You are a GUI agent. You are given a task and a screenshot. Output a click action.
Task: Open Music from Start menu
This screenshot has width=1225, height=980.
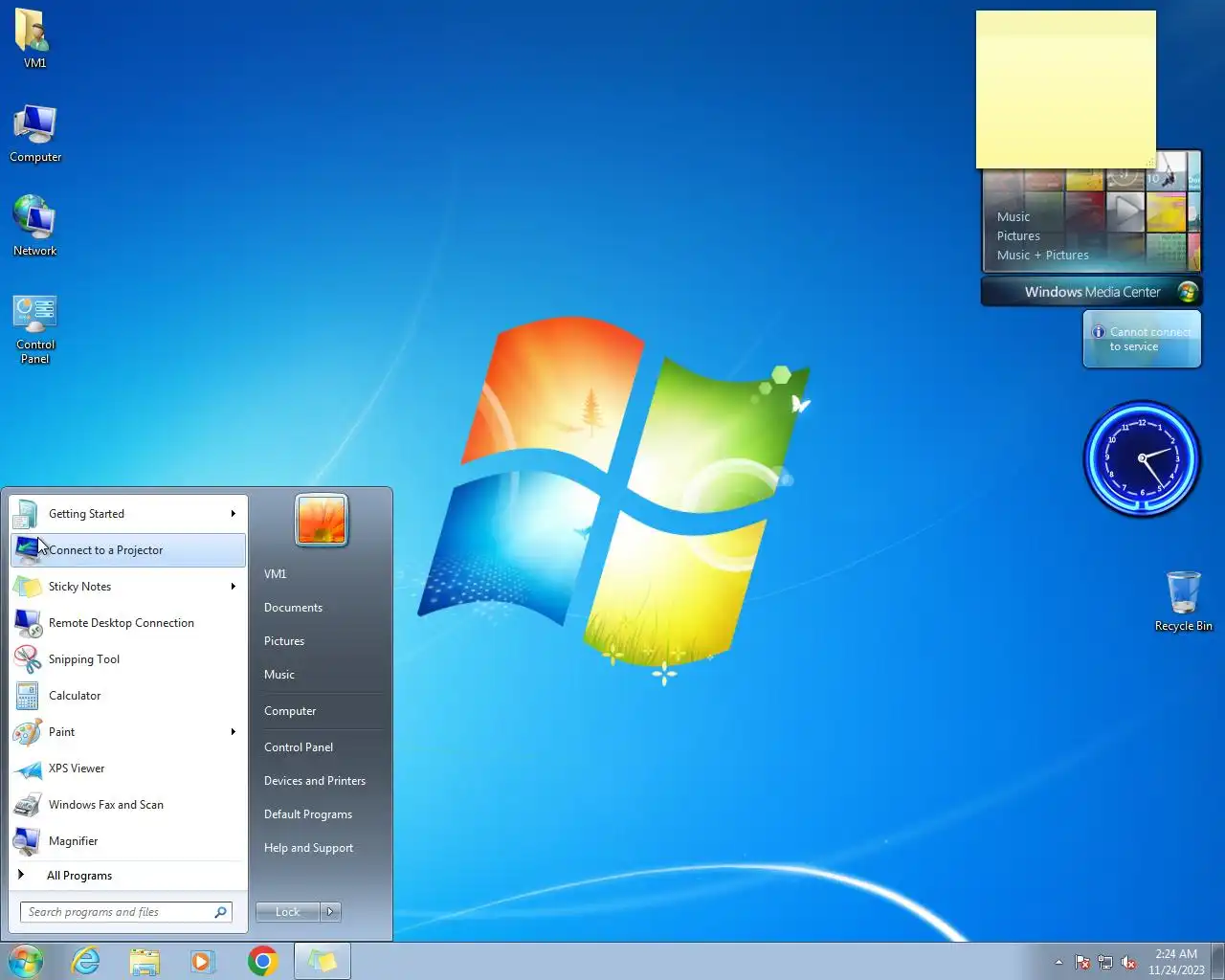tap(279, 675)
